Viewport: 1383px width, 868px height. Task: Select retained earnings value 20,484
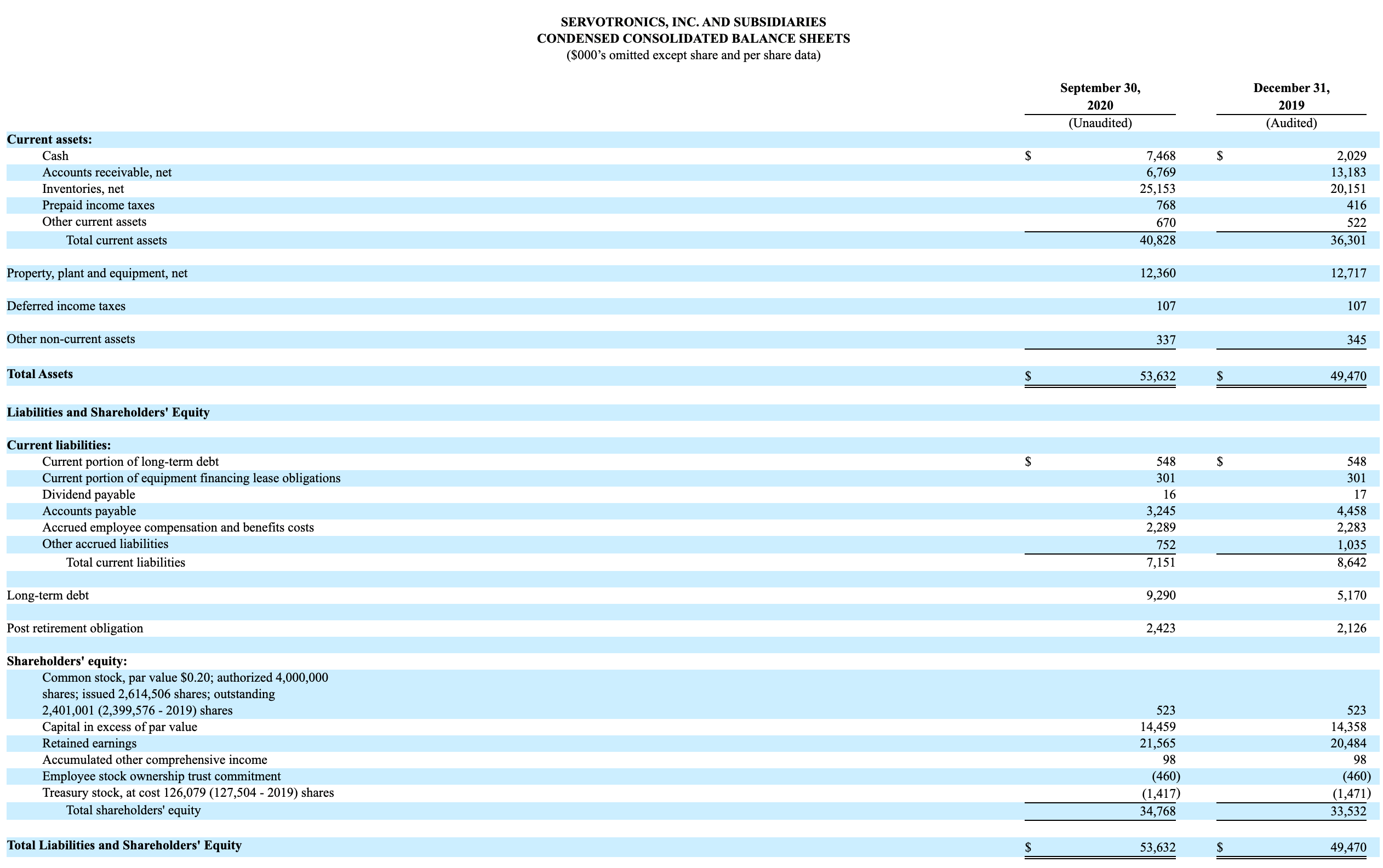[x=1348, y=744]
